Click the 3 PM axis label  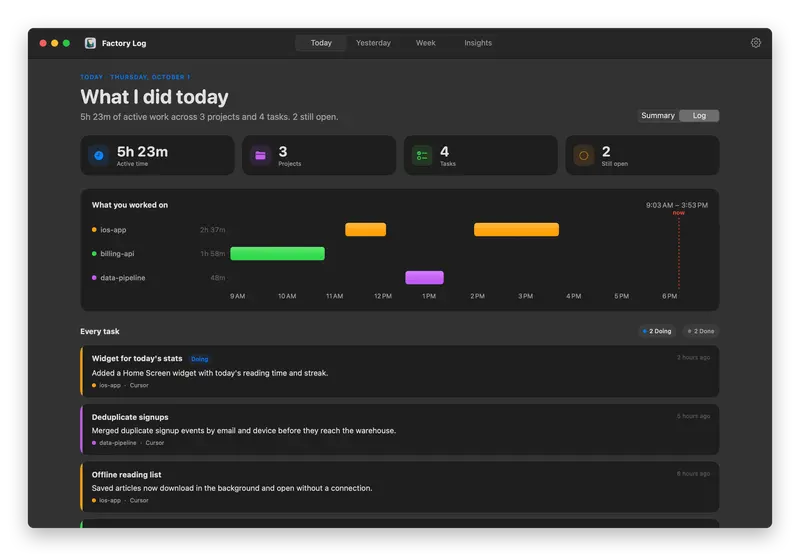(526, 296)
